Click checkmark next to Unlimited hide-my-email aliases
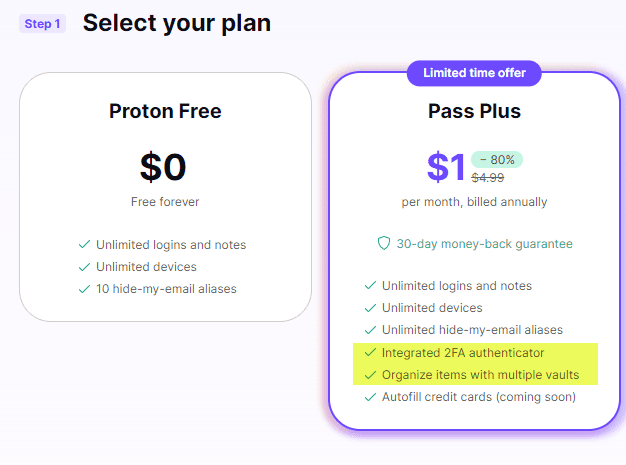Screen dimensions: 626x465 [x=370, y=330]
